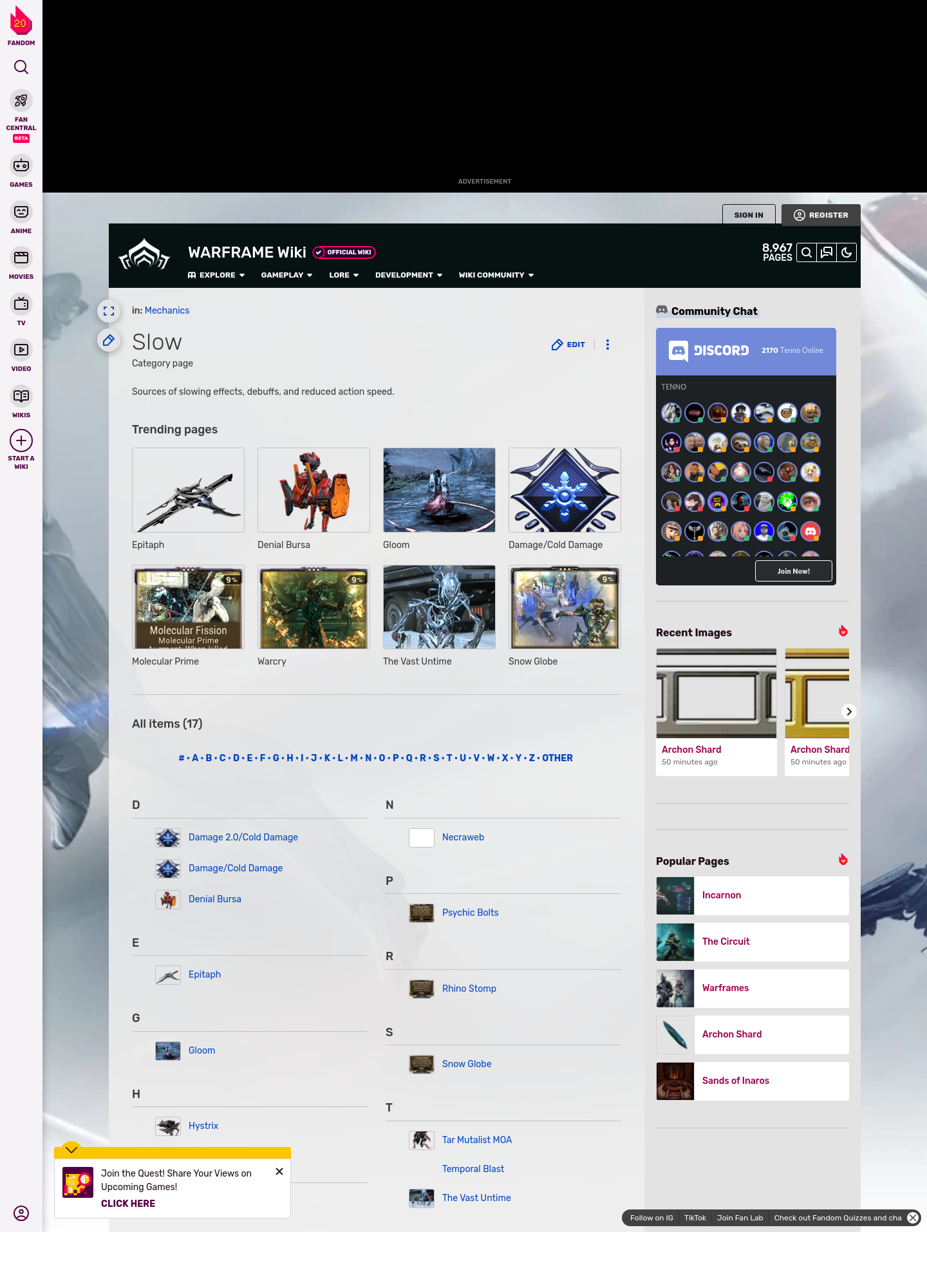Screen dimensions: 927x1288
Task: Open Sands of Inaros popular page
Action: point(753,1081)
